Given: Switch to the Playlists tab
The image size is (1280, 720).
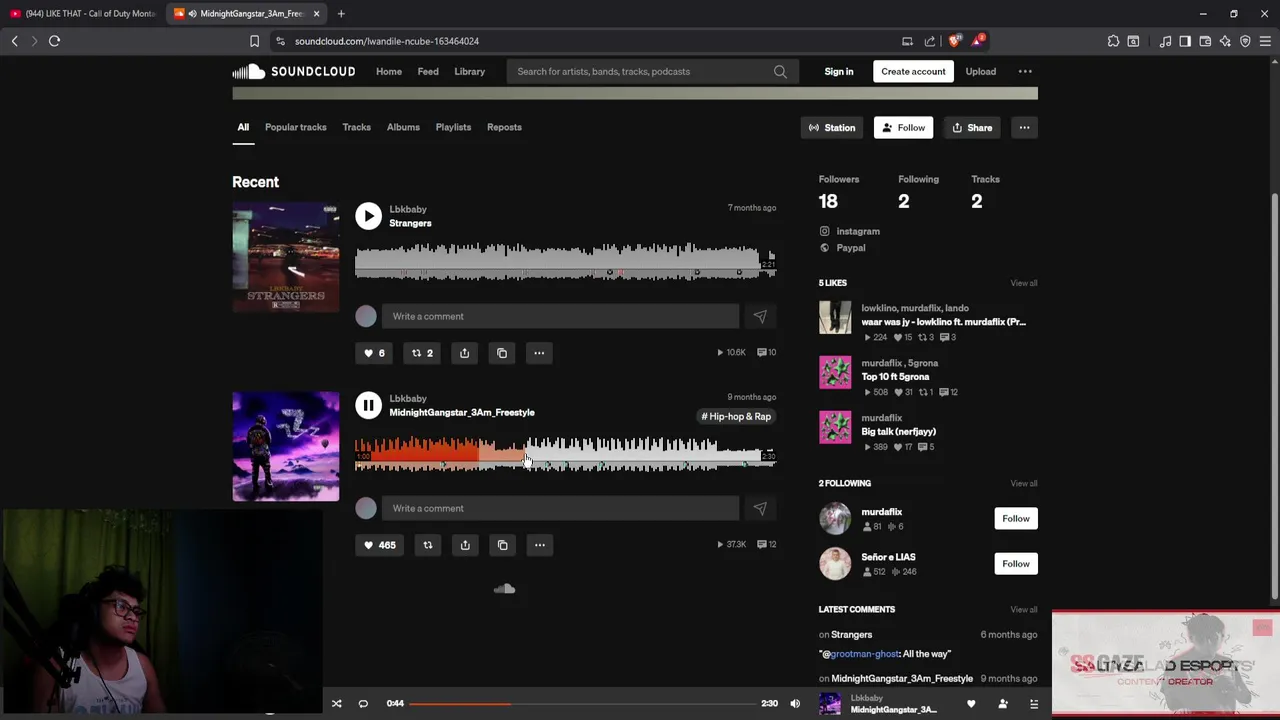Looking at the screenshot, I should click(453, 127).
